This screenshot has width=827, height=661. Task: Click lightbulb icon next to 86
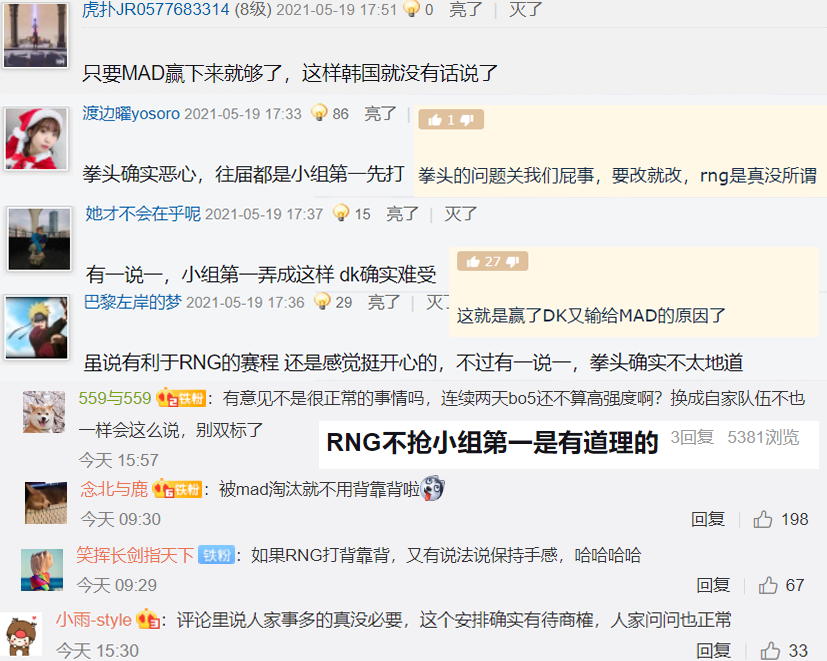(319, 112)
